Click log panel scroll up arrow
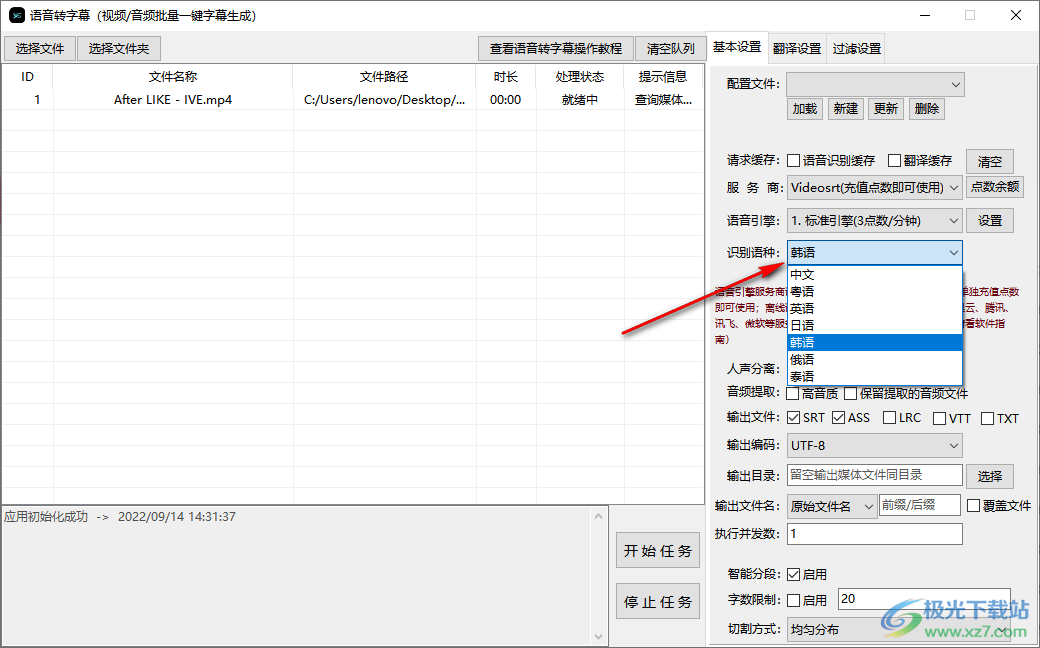 tap(598, 516)
